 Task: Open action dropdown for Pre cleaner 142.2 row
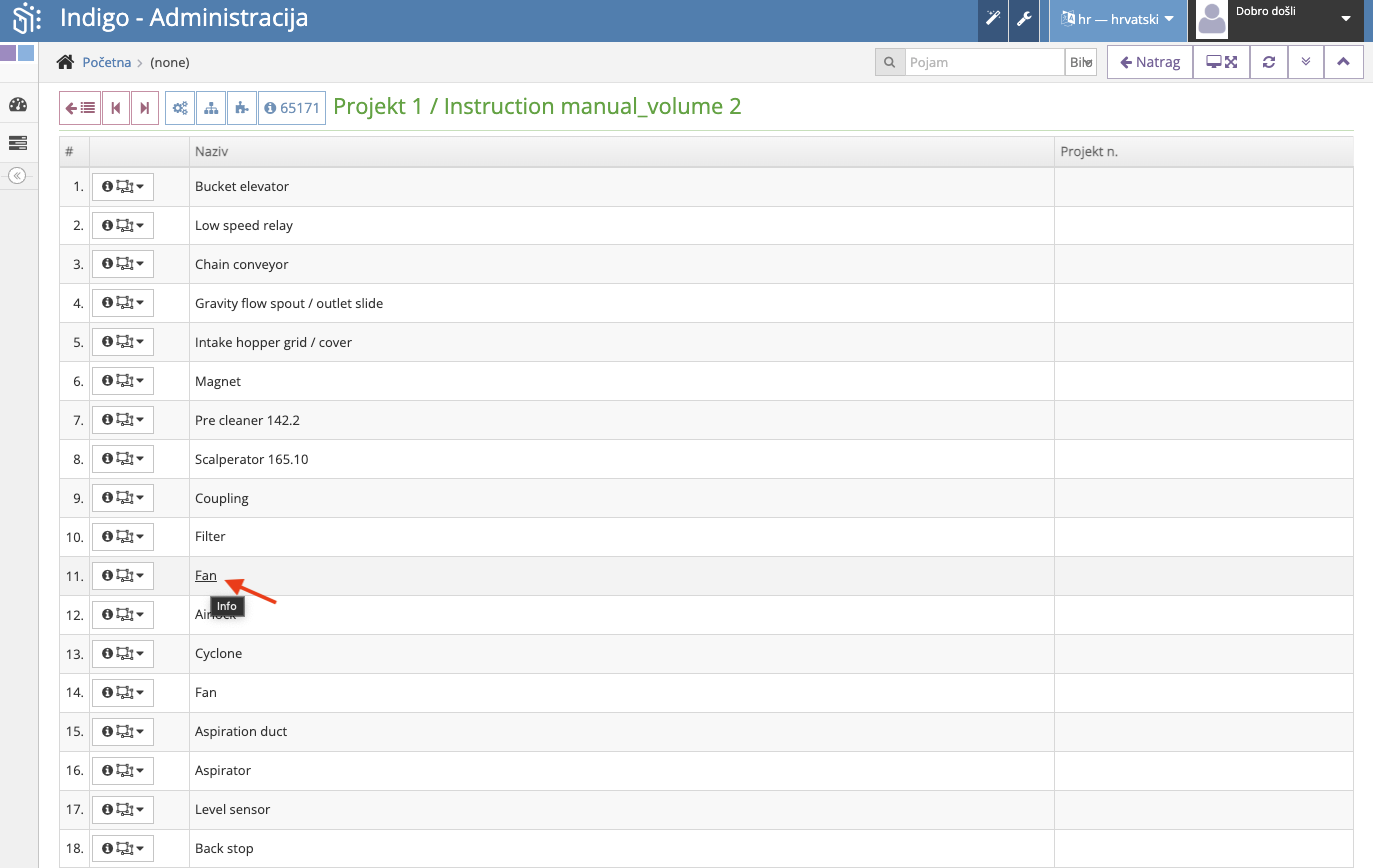tap(123, 420)
